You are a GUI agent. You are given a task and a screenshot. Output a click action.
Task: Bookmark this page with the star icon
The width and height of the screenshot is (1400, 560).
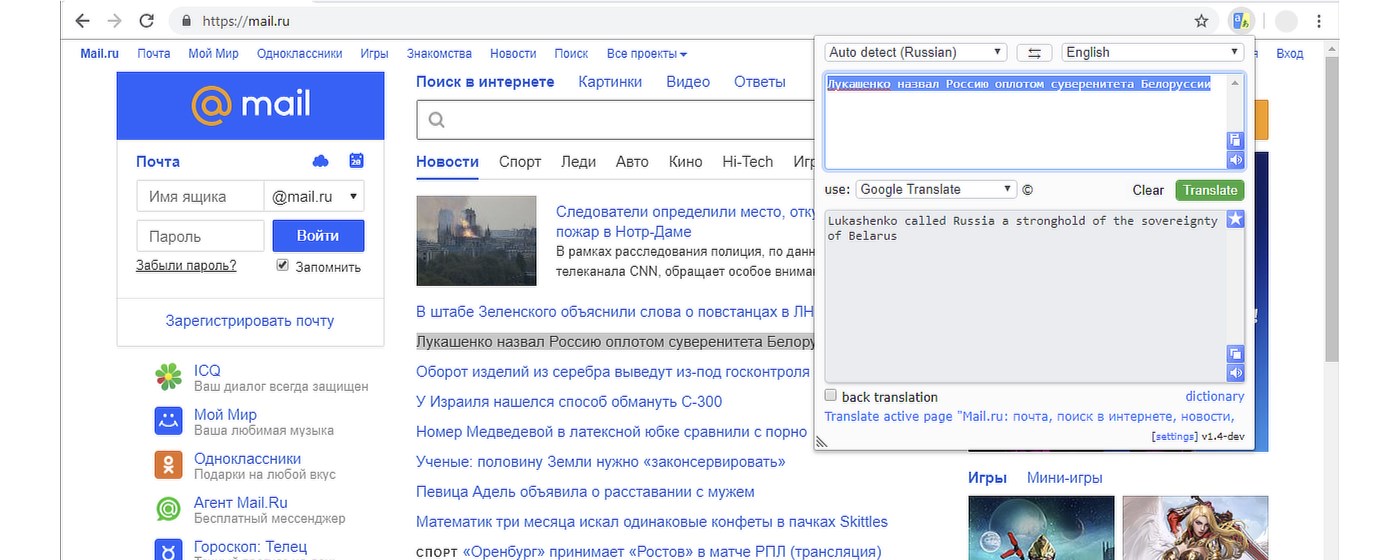coord(1201,20)
